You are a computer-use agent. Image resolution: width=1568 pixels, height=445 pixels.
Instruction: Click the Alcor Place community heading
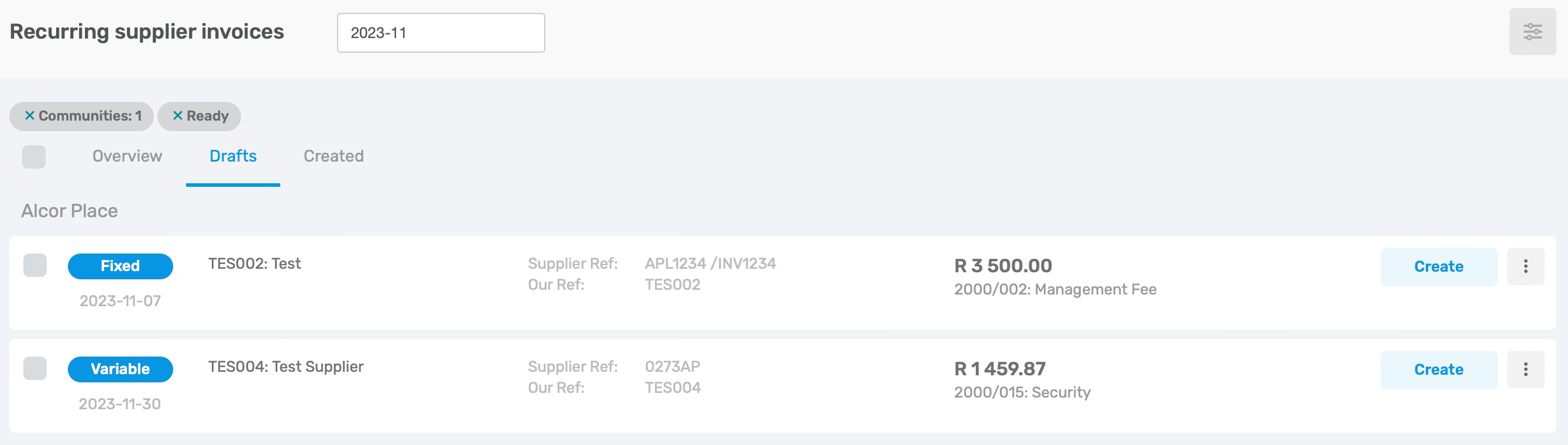click(x=70, y=211)
